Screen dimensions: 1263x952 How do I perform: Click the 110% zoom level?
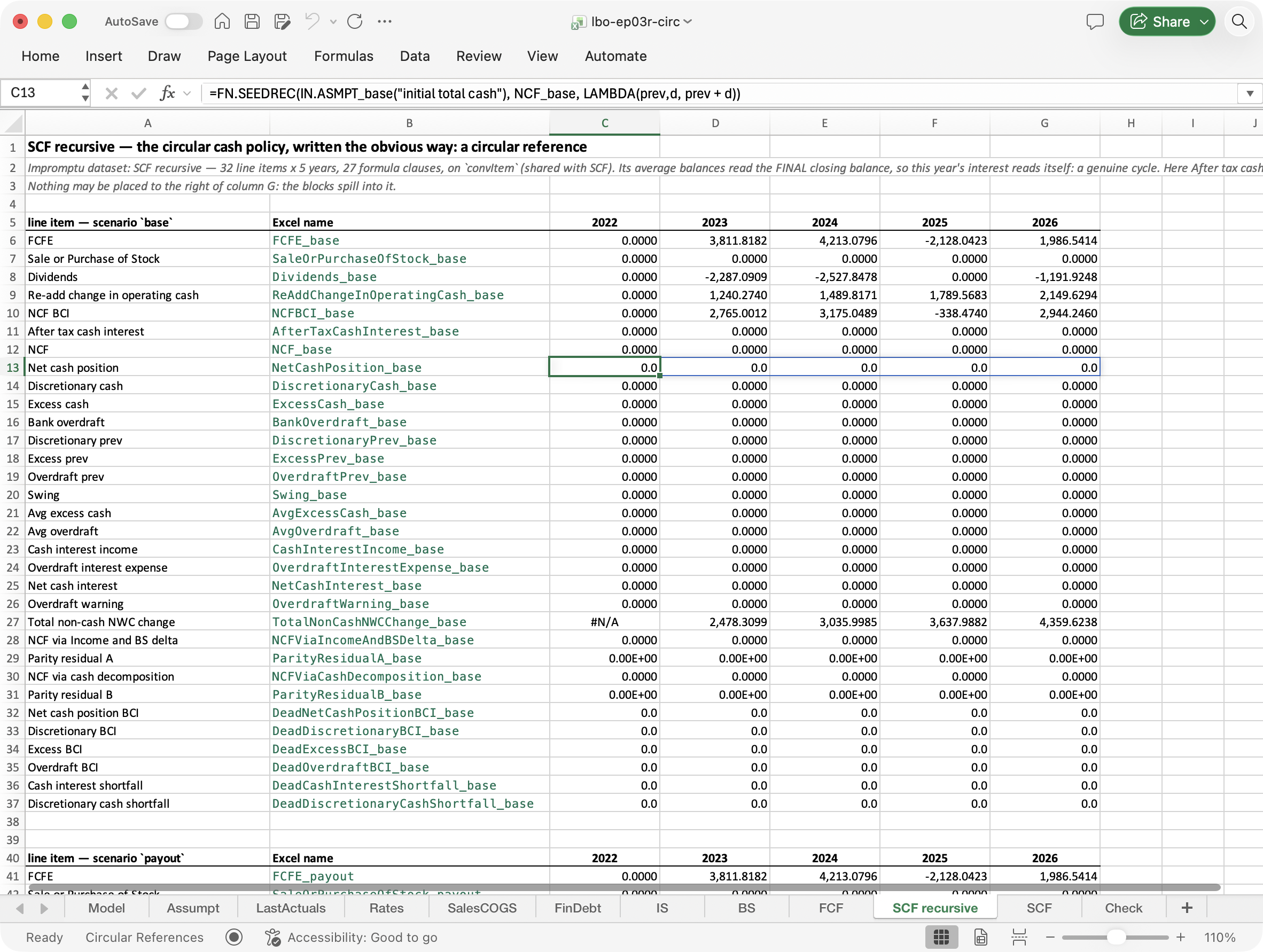(1219, 937)
